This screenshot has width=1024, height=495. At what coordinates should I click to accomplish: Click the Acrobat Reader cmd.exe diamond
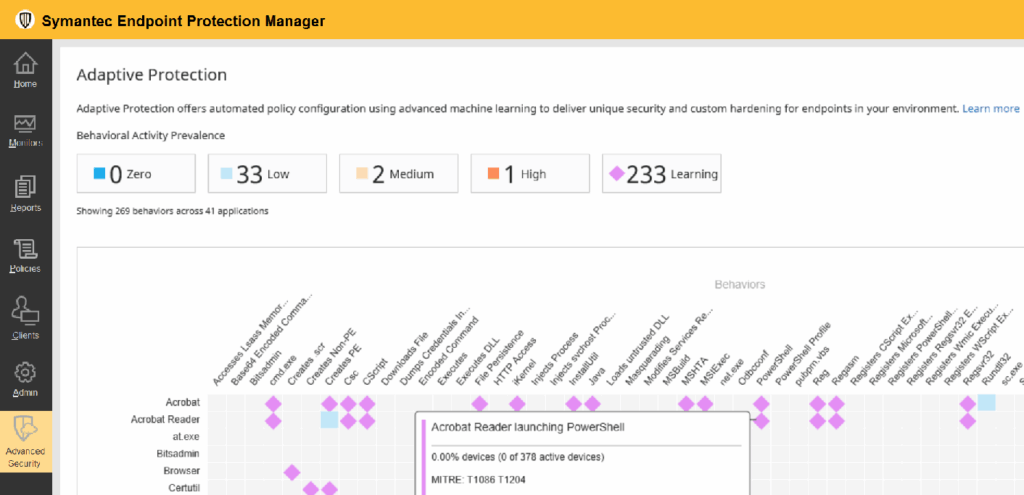pos(273,421)
